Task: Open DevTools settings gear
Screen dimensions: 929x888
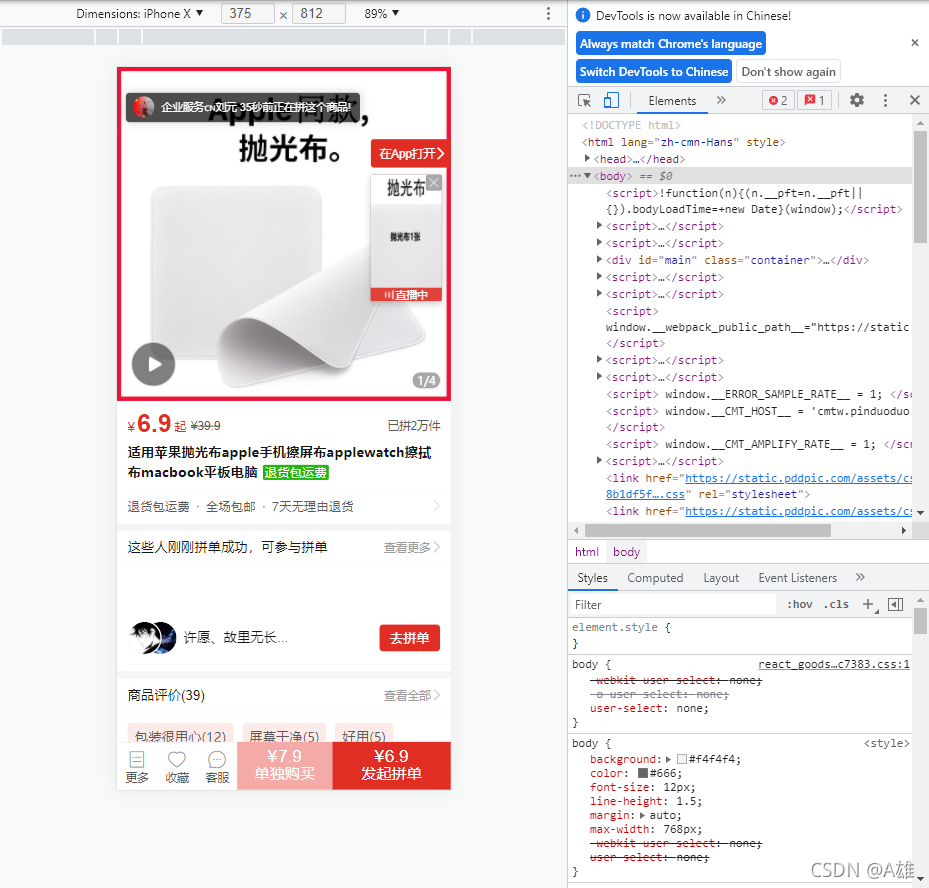Action: pos(857,100)
